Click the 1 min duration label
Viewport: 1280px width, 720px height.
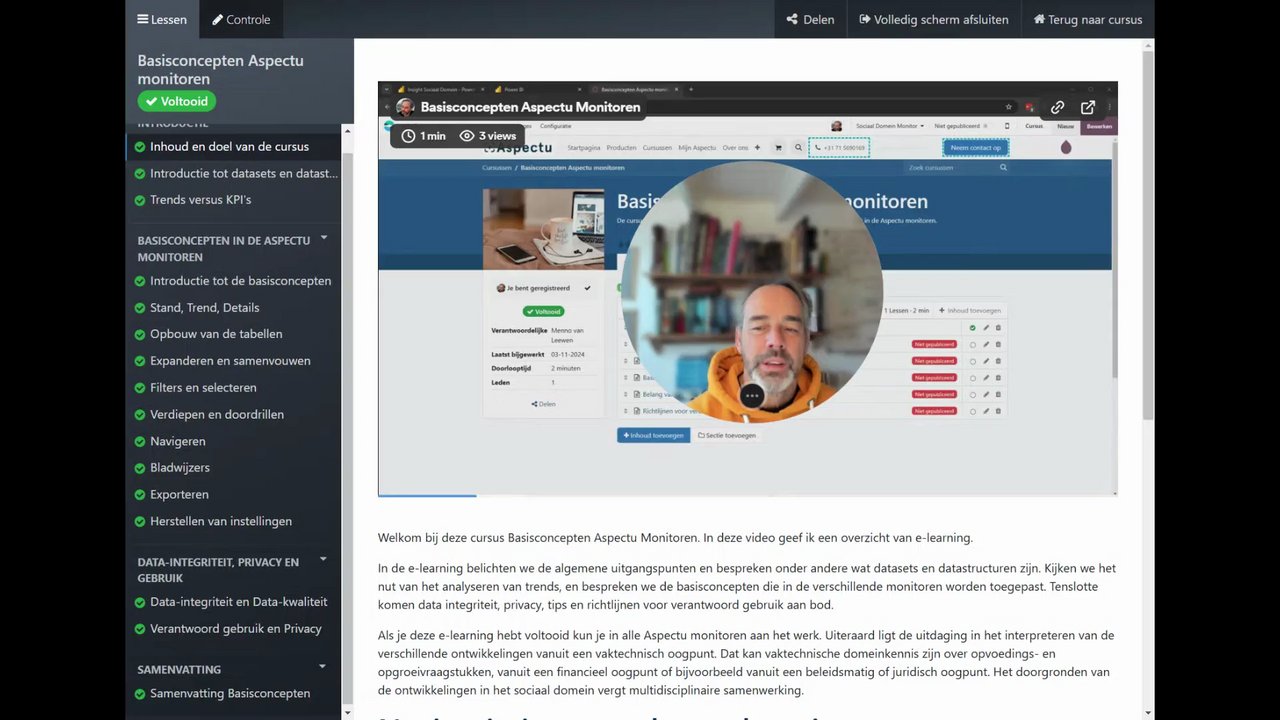coord(424,136)
